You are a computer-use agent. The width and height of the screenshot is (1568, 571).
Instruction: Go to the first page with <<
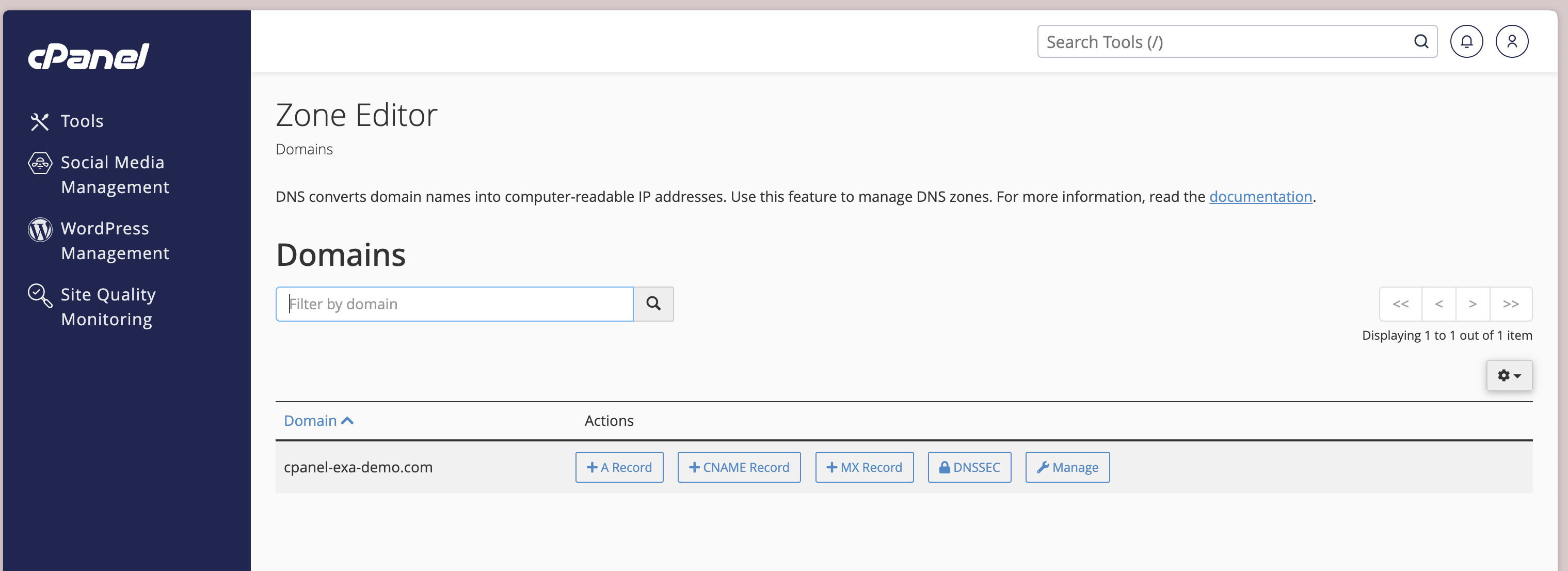coord(1400,304)
